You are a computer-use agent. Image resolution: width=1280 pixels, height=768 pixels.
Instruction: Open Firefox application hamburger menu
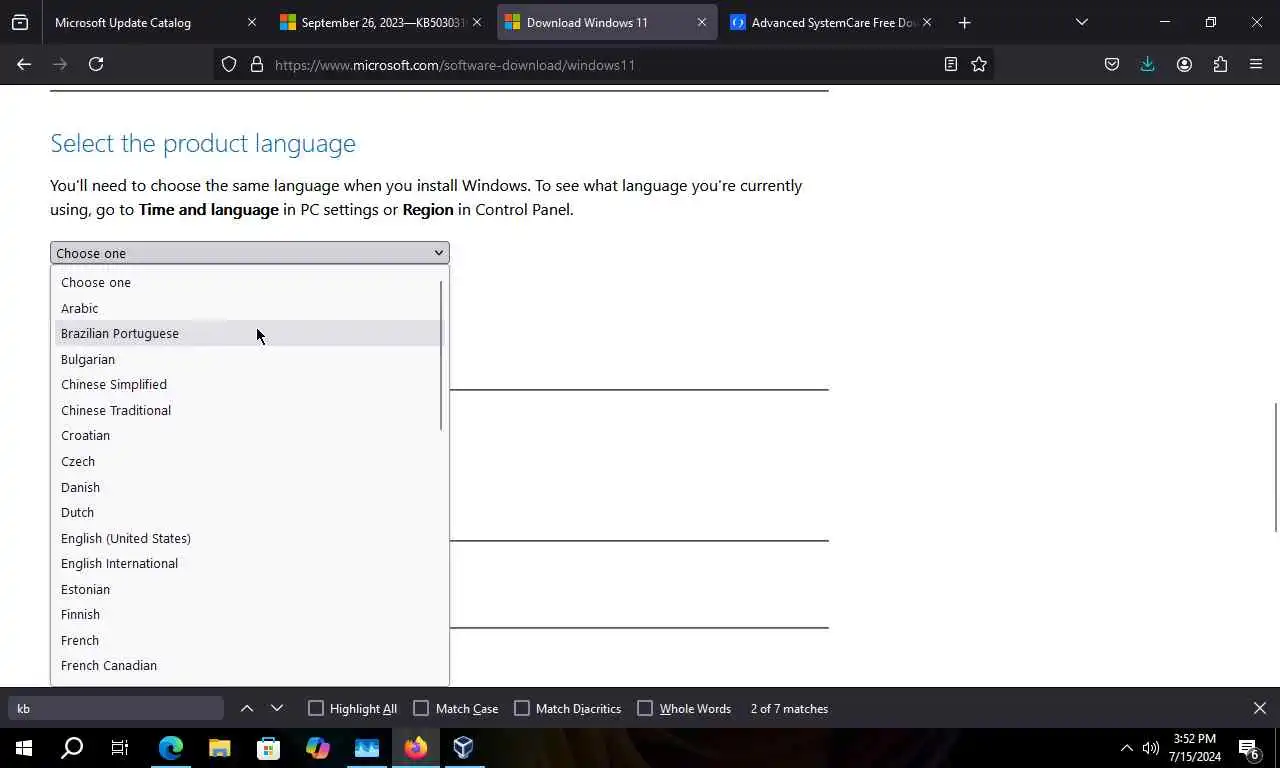click(1256, 64)
